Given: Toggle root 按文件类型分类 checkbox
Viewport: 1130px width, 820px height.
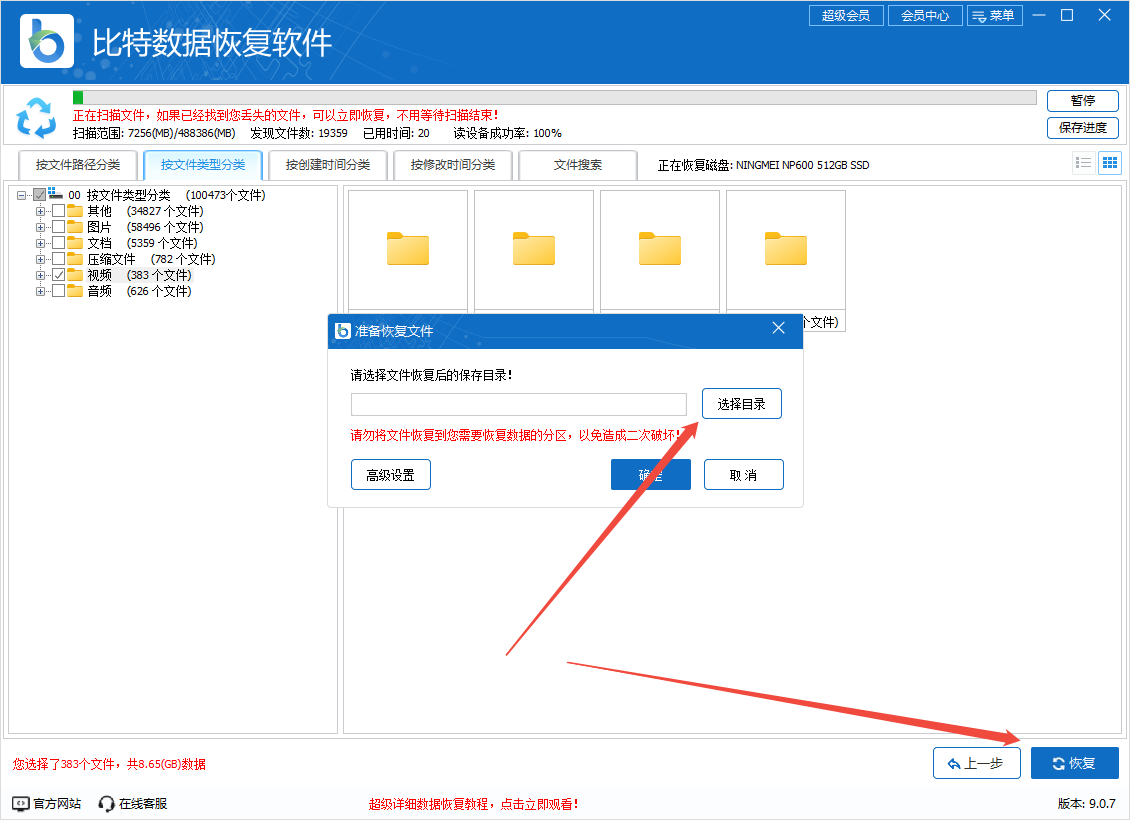Looking at the screenshot, I should (x=40, y=195).
